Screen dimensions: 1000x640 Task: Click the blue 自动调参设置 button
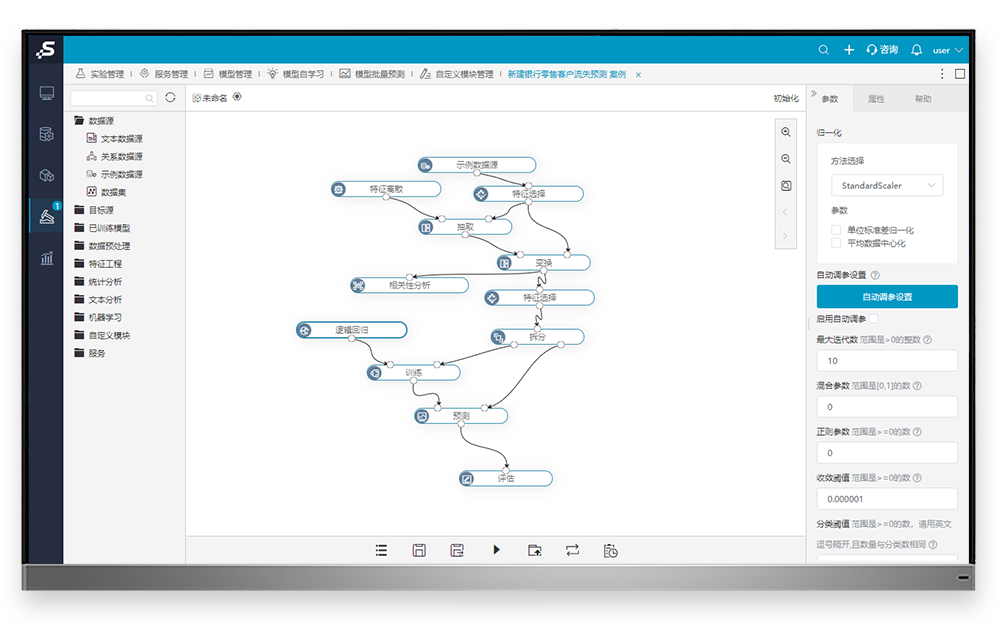coord(886,297)
